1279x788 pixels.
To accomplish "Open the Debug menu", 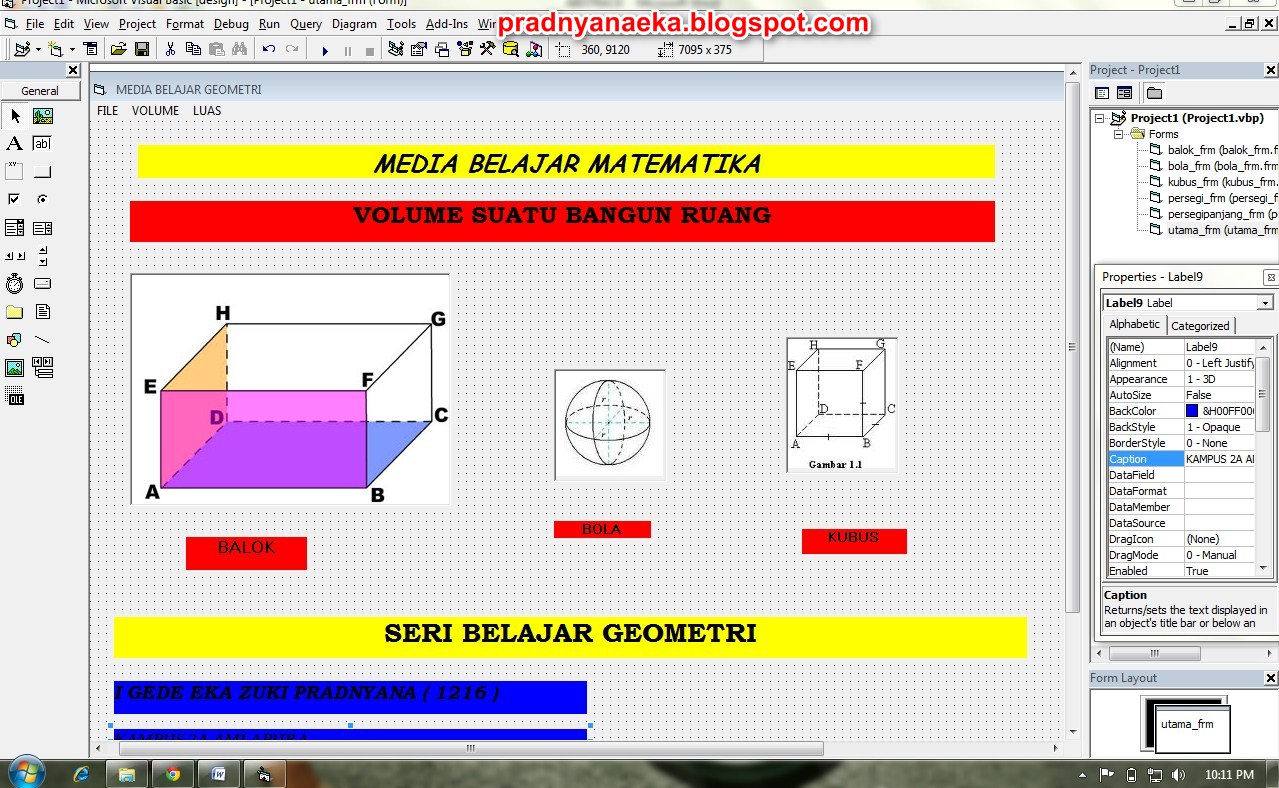I will 231,24.
